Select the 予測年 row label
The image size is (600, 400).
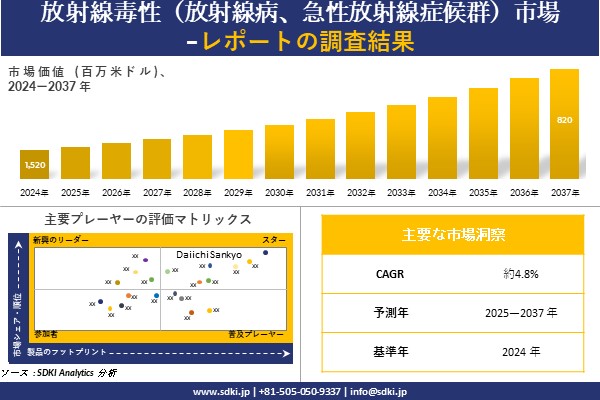tap(385, 312)
